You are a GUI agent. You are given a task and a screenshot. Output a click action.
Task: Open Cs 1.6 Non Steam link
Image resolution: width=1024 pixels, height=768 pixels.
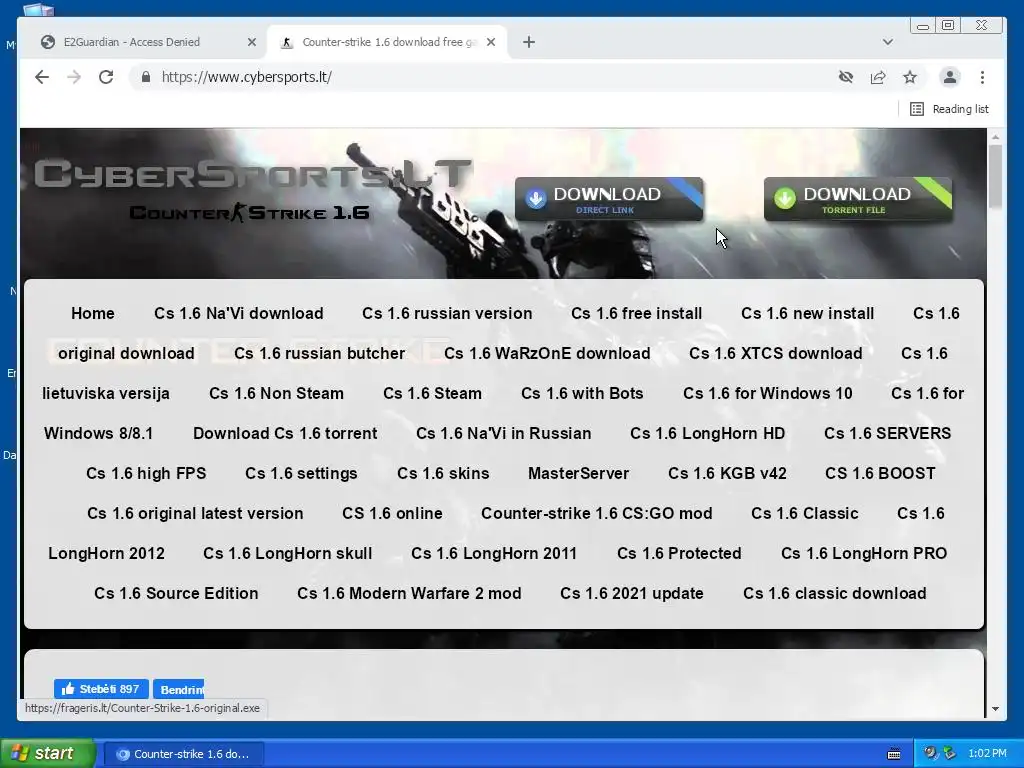point(276,393)
